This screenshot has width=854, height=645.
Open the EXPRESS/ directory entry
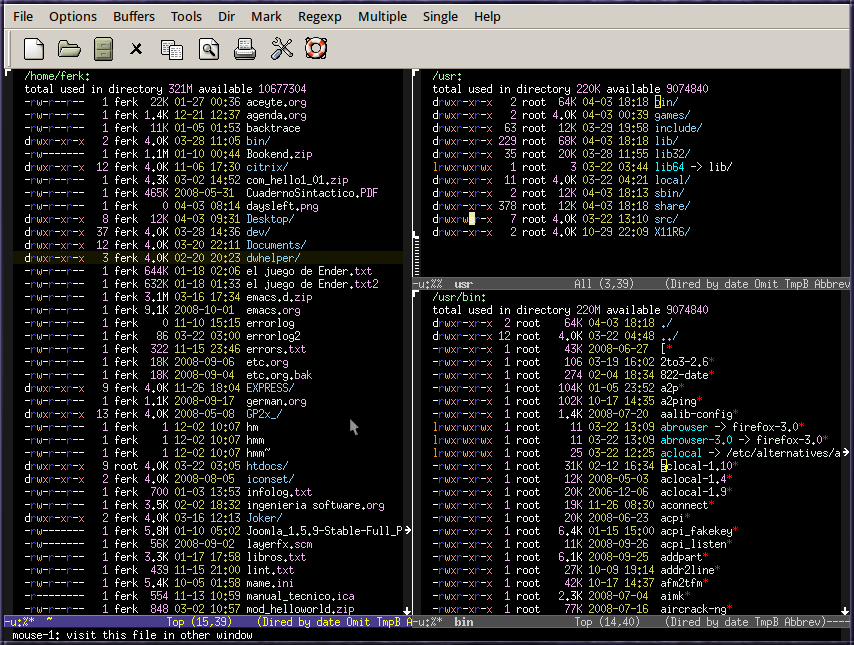click(270, 388)
